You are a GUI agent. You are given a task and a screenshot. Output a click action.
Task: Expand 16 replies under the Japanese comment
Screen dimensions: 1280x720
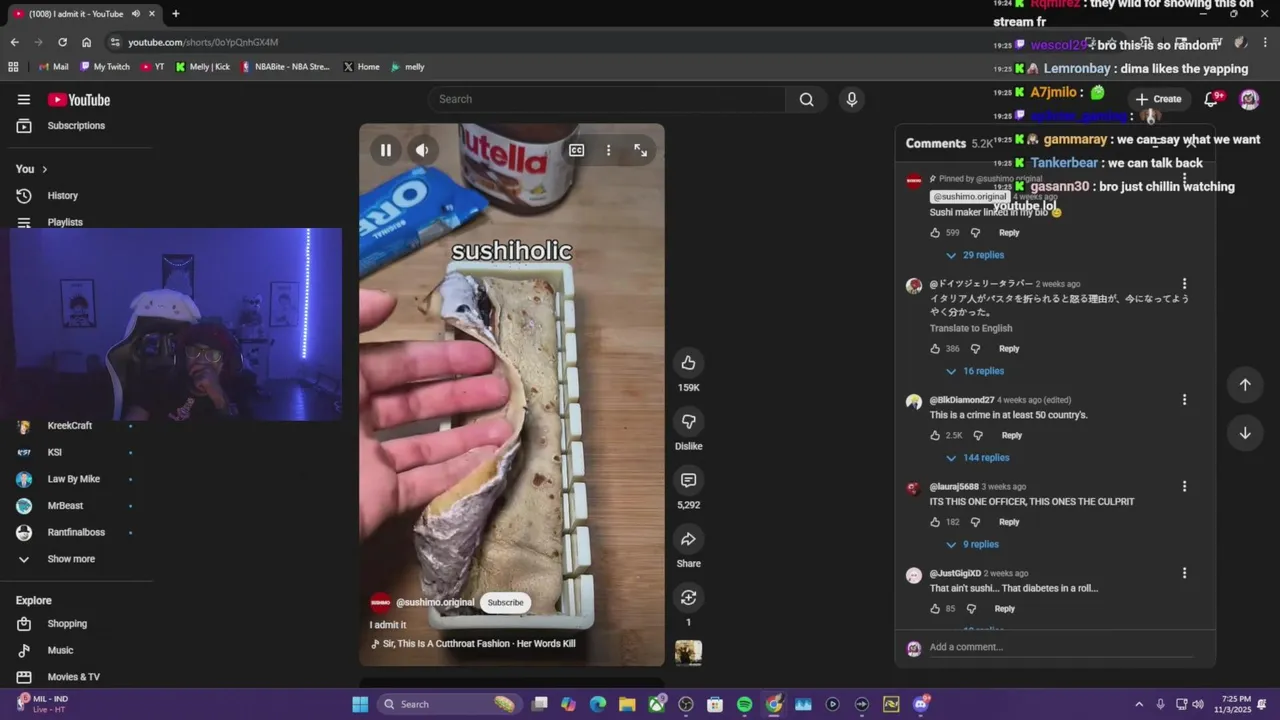[975, 371]
